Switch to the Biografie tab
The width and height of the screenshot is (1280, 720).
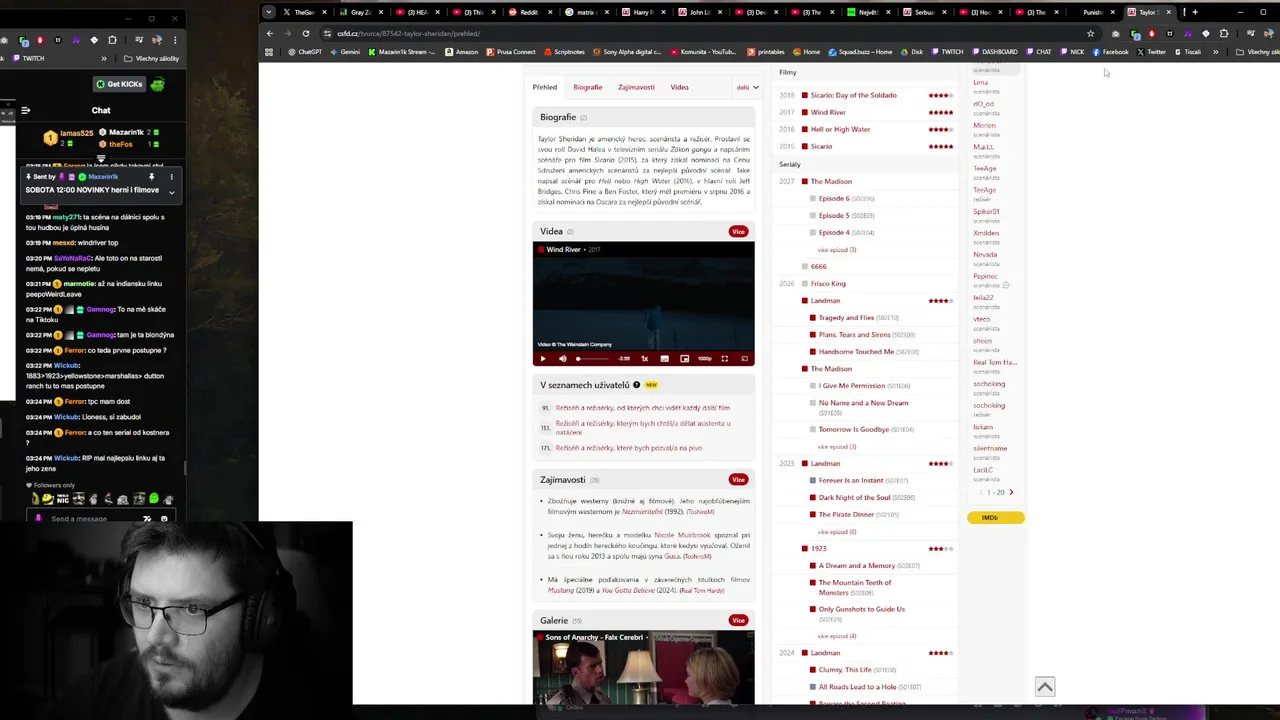588,87
